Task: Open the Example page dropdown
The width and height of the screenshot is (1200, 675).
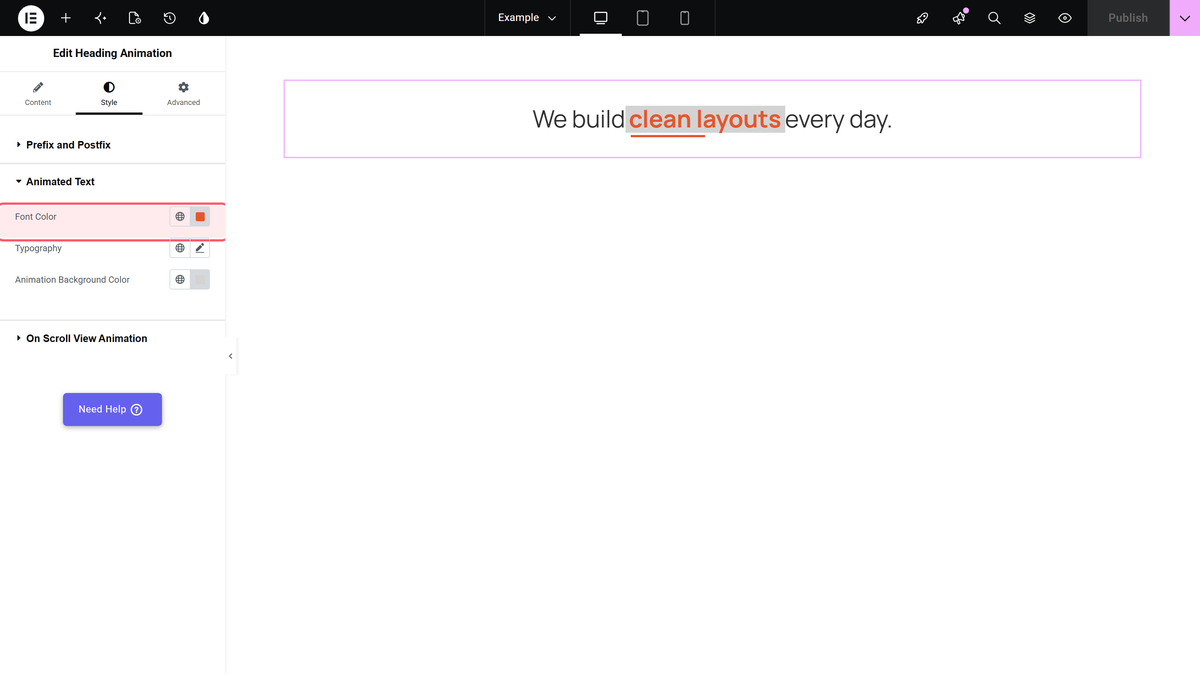Action: (527, 18)
